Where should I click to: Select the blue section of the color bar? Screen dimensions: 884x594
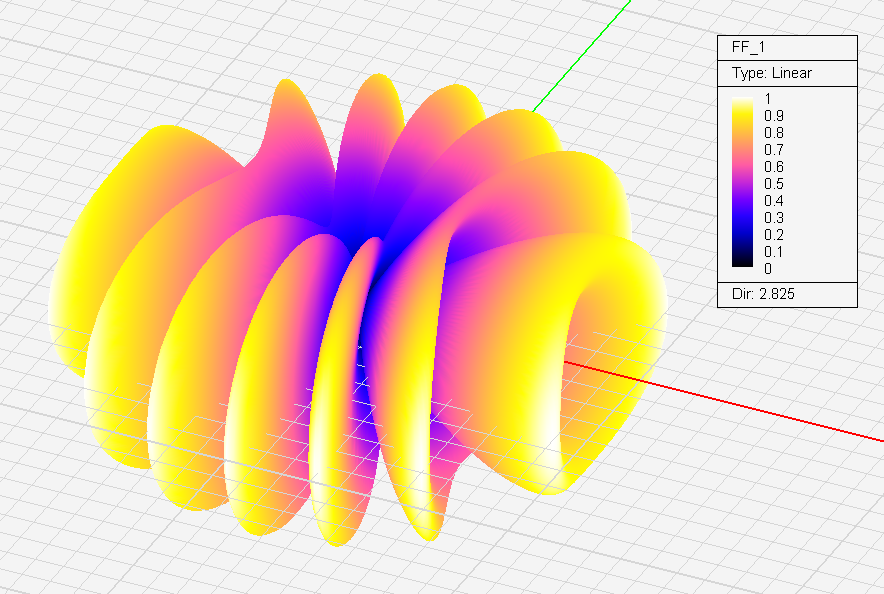(x=744, y=215)
